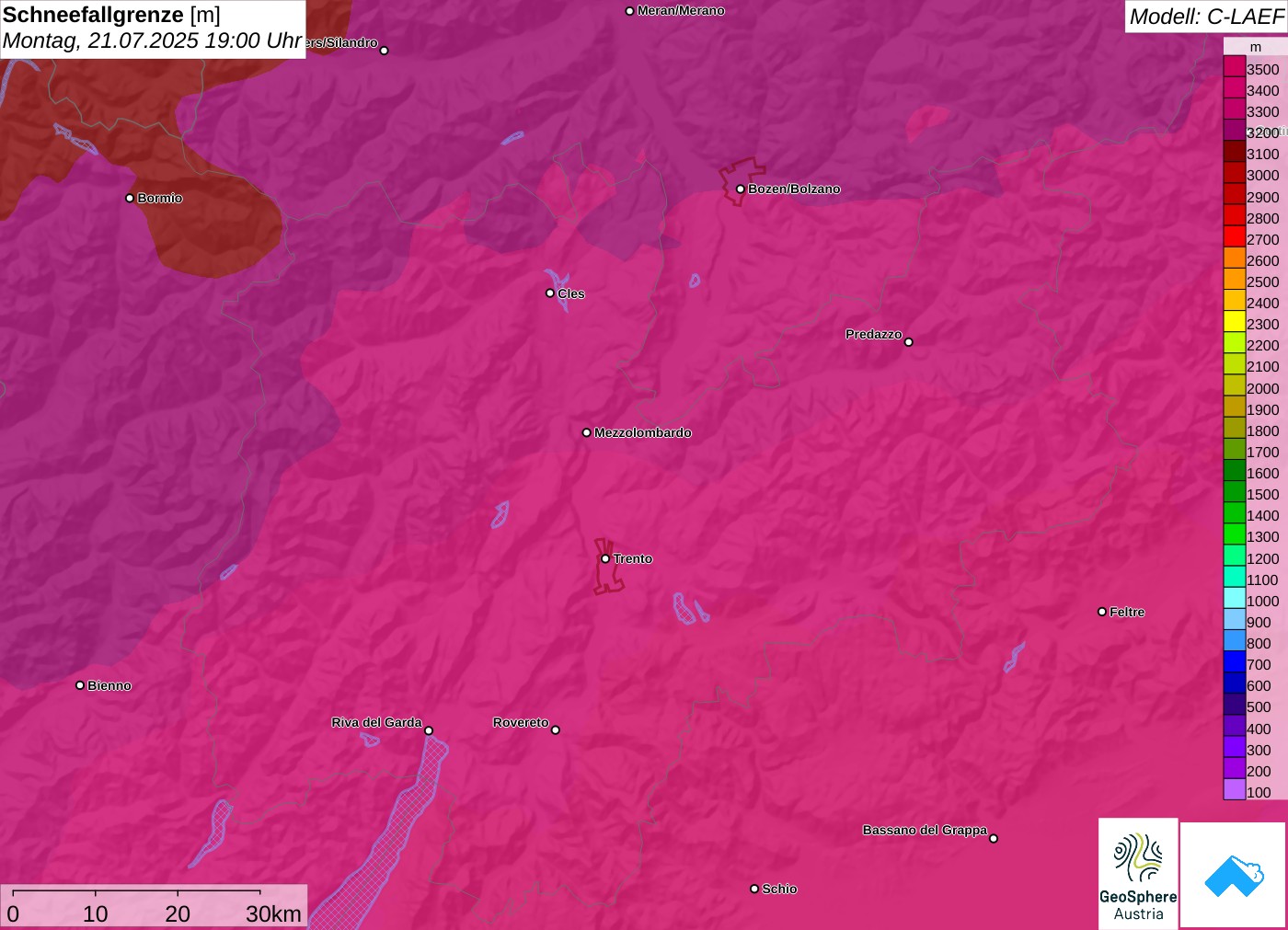Click the Meran/Merano marker dot
Image resolution: width=1288 pixels, height=930 pixels.
[x=630, y=11]
